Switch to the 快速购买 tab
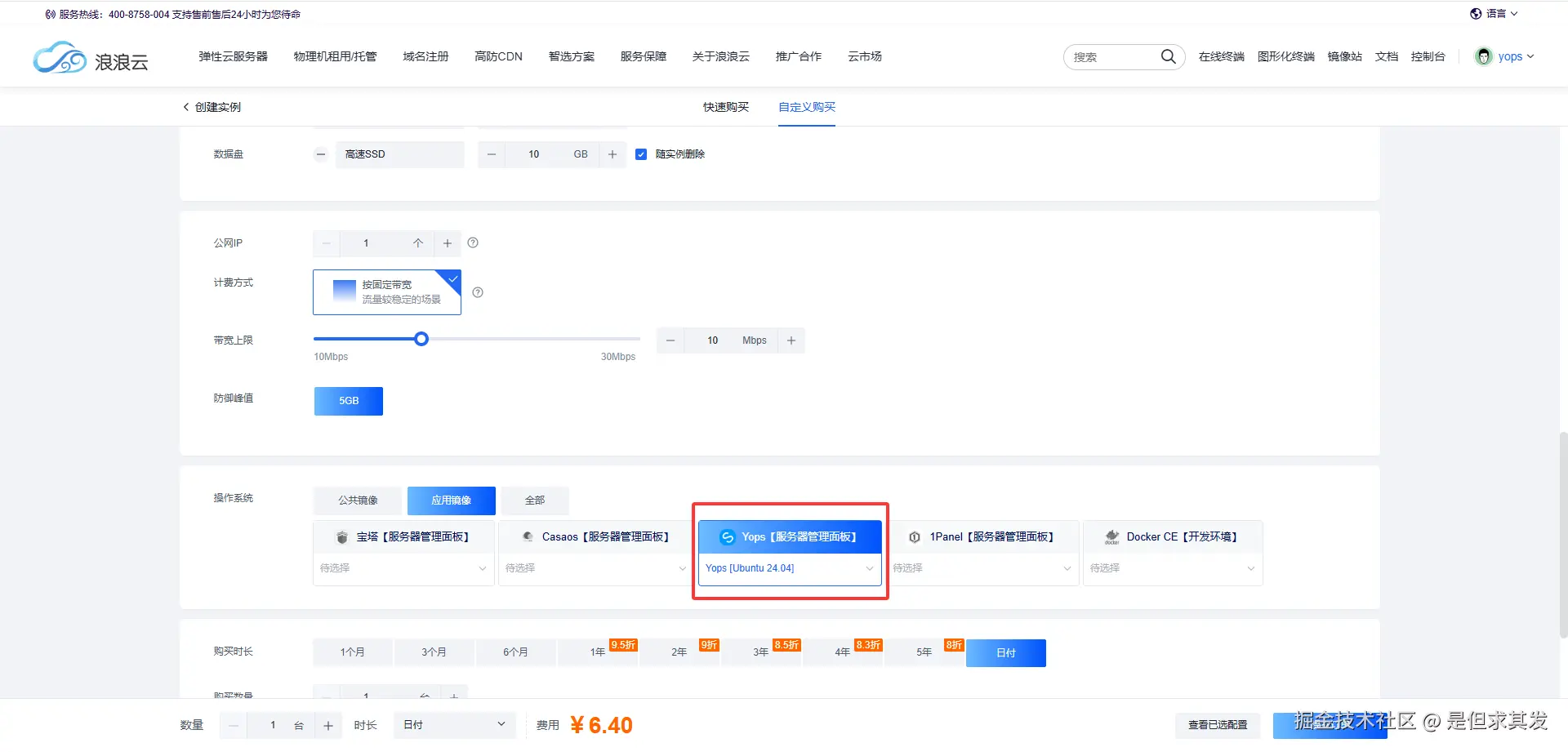This screenshot has height=752, width=1568. pos(724,107)
